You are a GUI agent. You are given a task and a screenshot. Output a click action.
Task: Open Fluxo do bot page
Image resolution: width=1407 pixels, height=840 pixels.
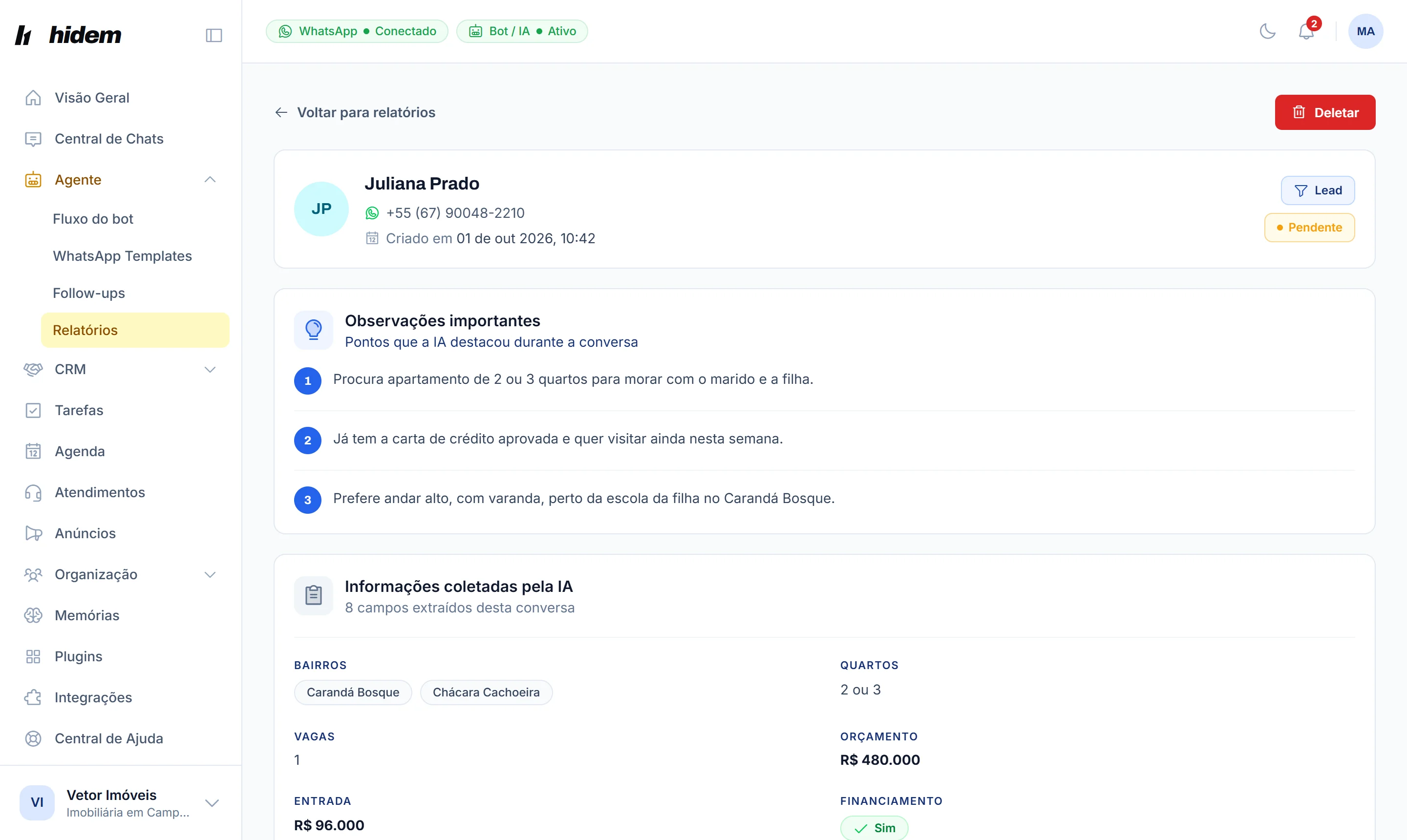(x=93, y=219)
